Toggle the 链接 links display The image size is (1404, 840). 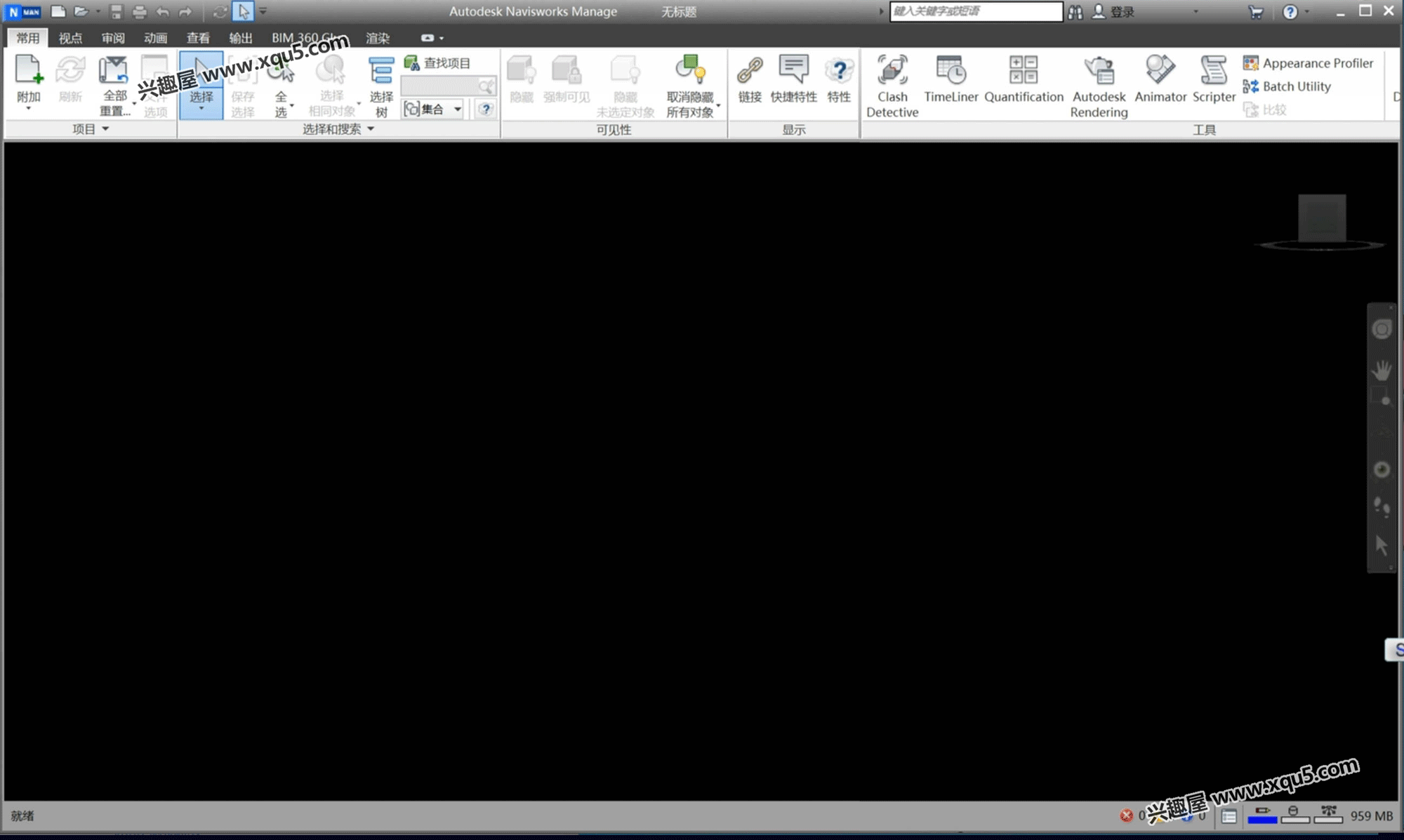click(x=750, y=79)
